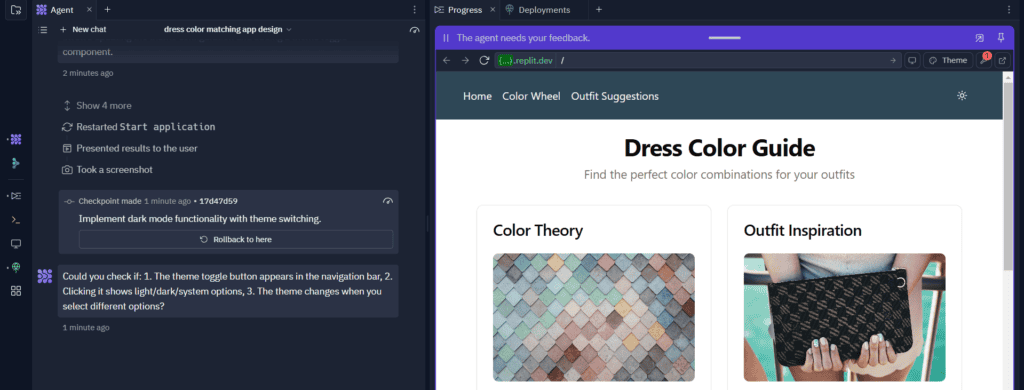Click the agent message asking to check theme
Viewport: 1024px width, 390px height.
pyautogui.click(x=228, y=291)
